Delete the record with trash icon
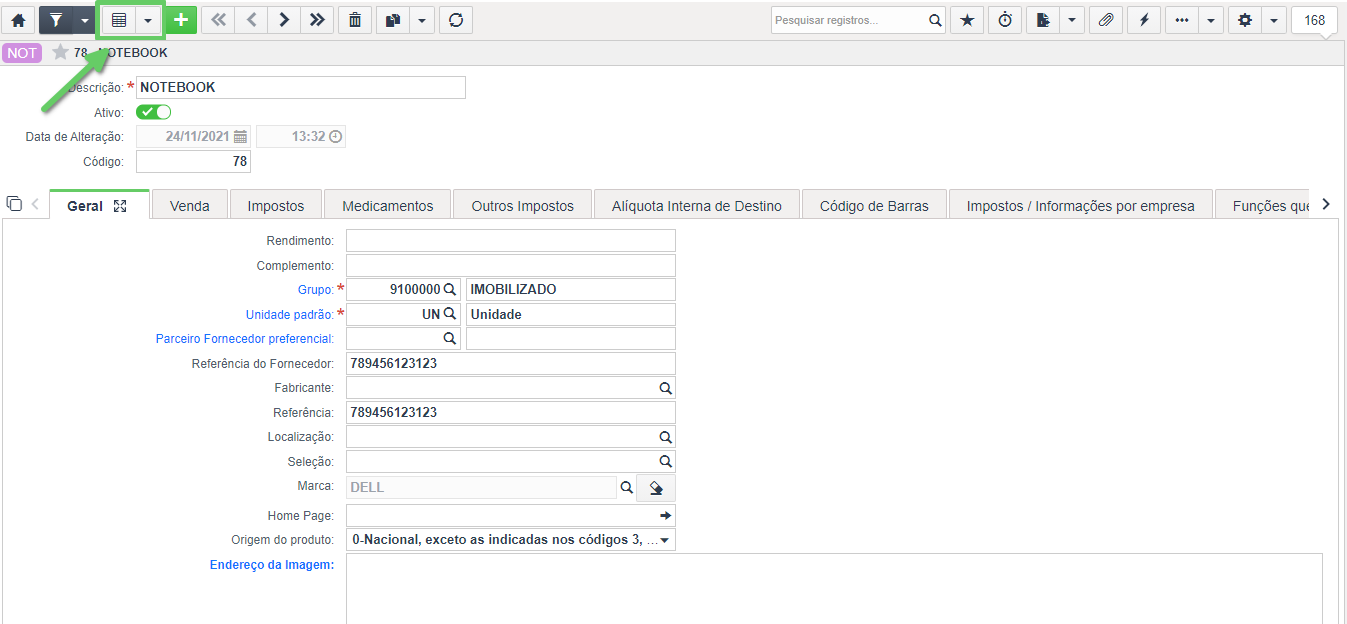This screenshot has height=624, width=1347. (355, 20)
